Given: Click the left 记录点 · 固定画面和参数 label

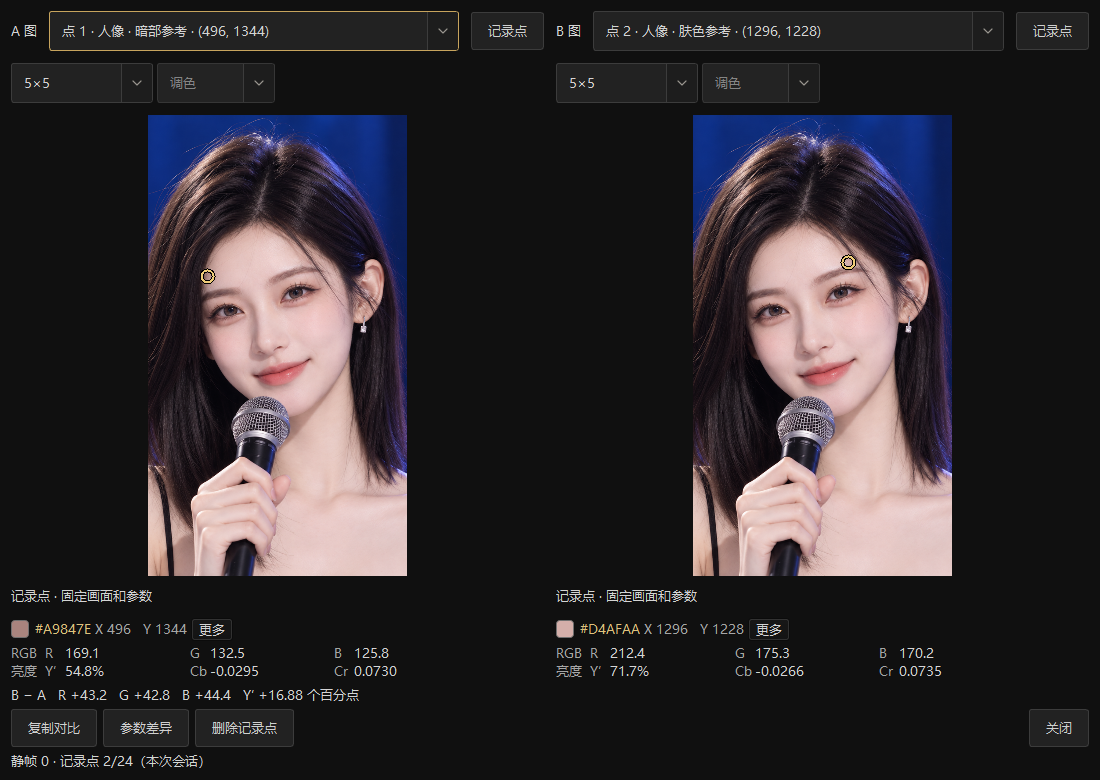Looking at the screenshot, I should 82,596.
